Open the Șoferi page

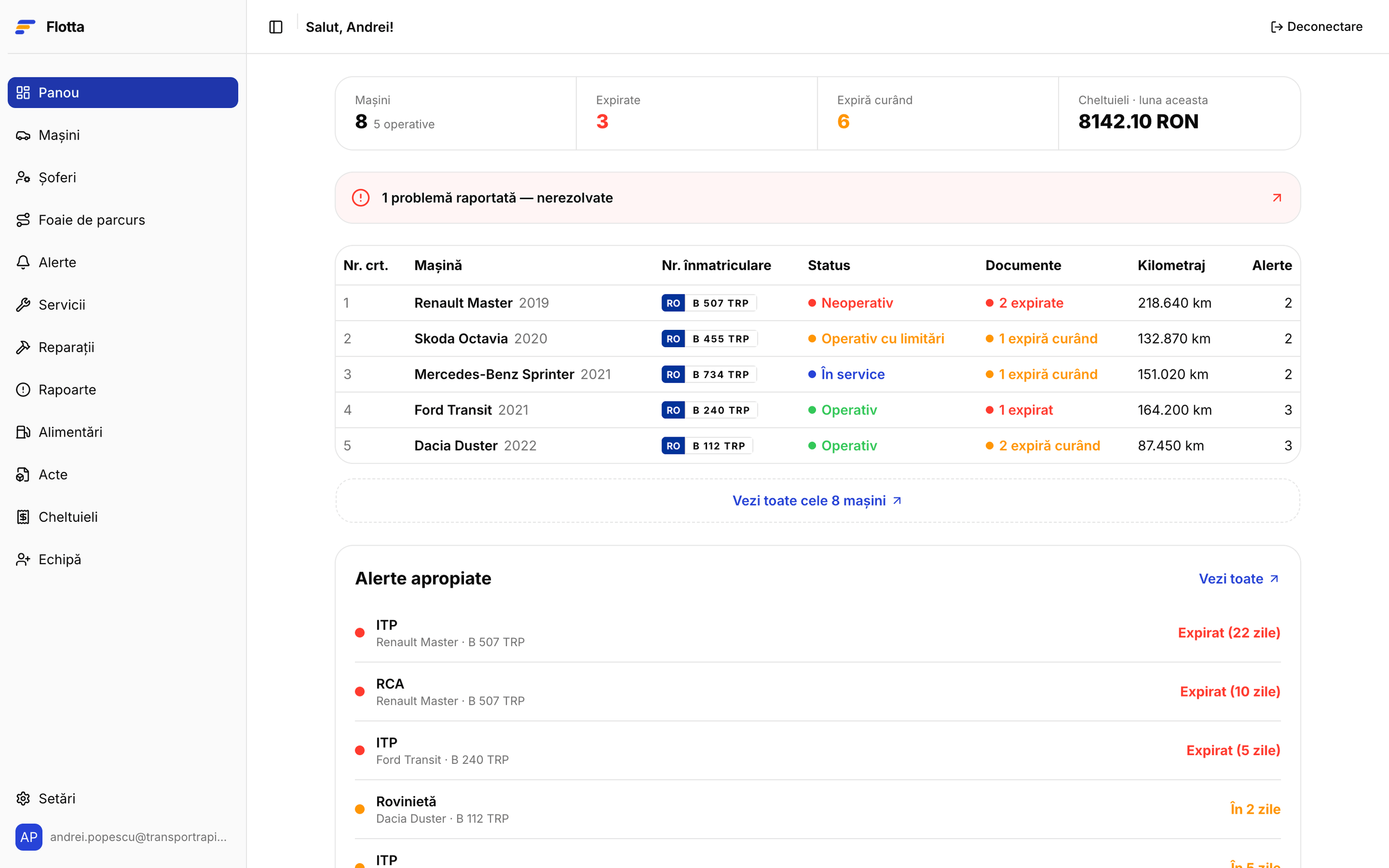(123, 177)
